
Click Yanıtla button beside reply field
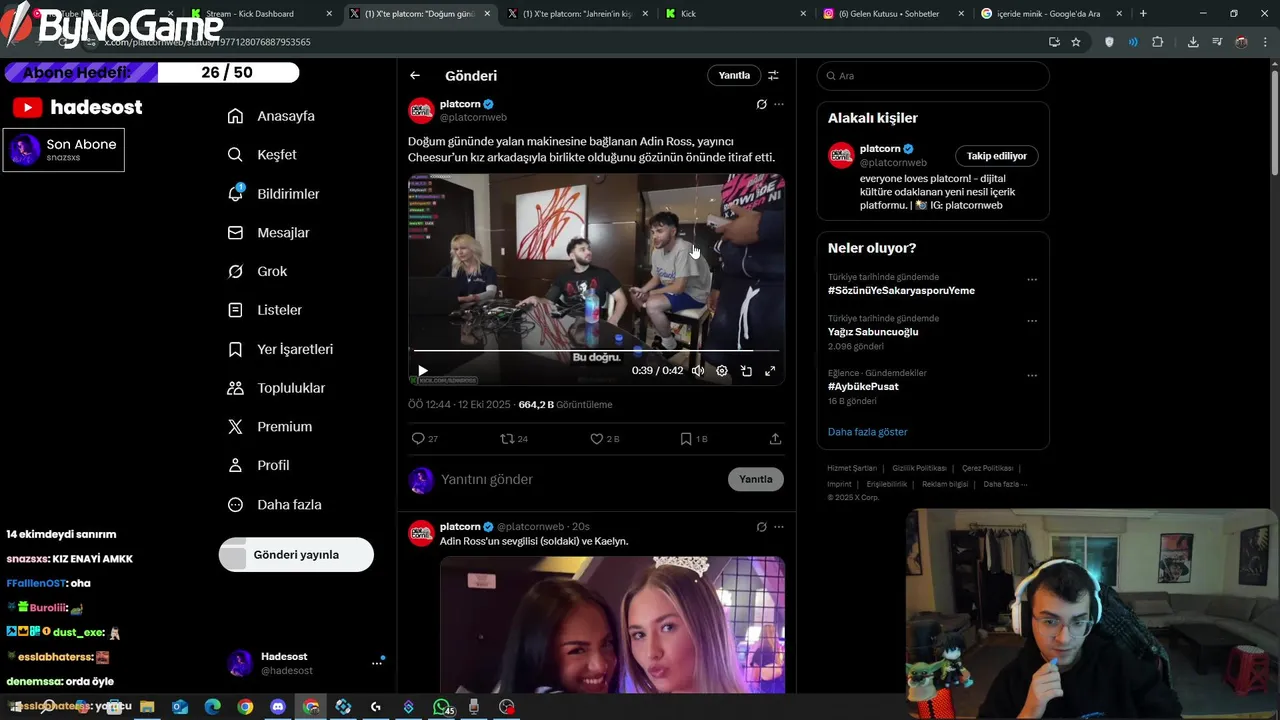click(756, 479)
